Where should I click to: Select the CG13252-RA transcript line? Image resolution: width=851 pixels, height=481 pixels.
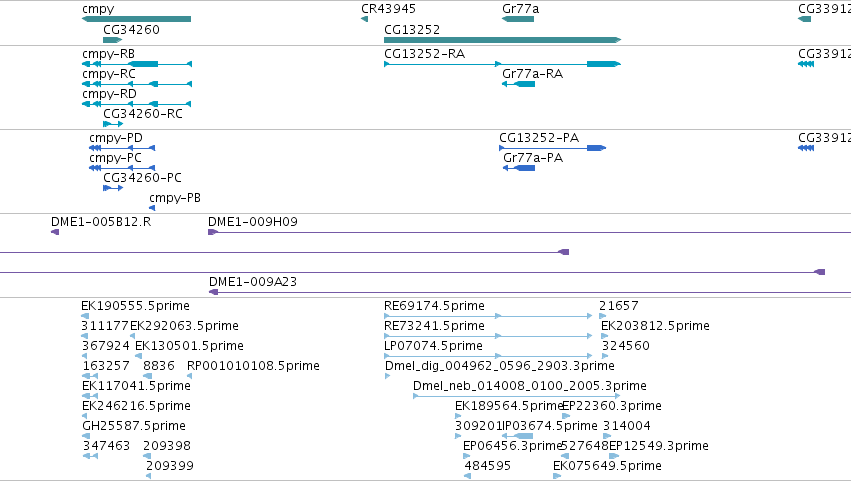pos(503,64)
